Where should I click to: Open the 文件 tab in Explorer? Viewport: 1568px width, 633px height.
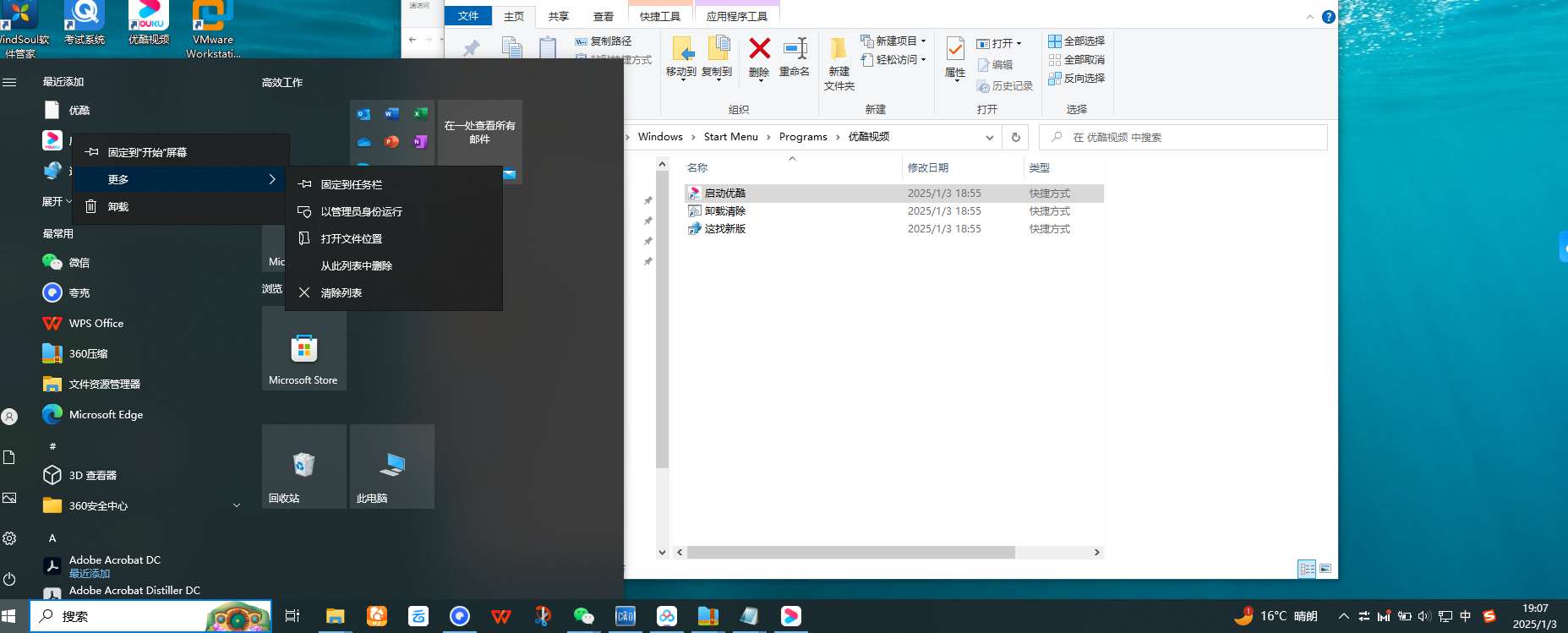tap(468, 16)
